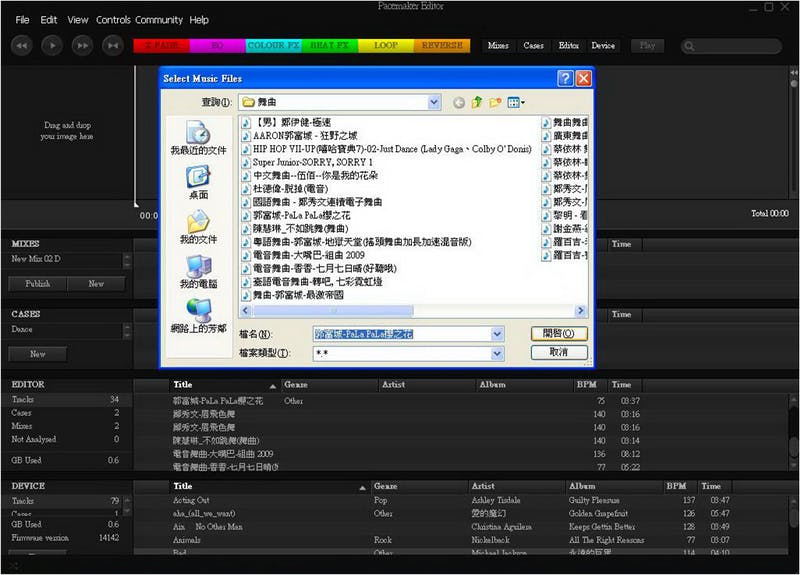
Task: Switch to the Cases view tab
Action: pyautogui.click(x=533, y=45)
